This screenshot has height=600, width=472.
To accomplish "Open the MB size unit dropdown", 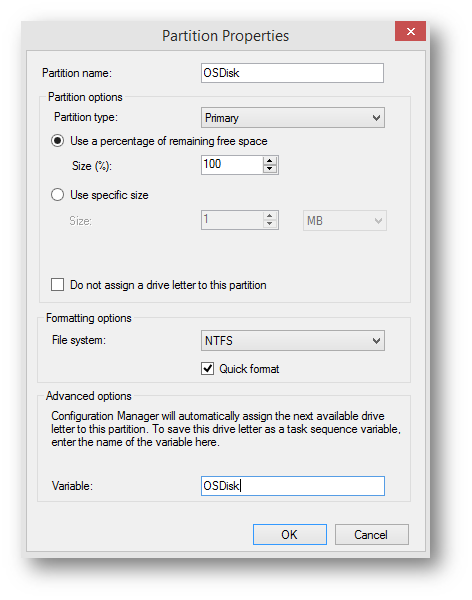I will (345, 220).
